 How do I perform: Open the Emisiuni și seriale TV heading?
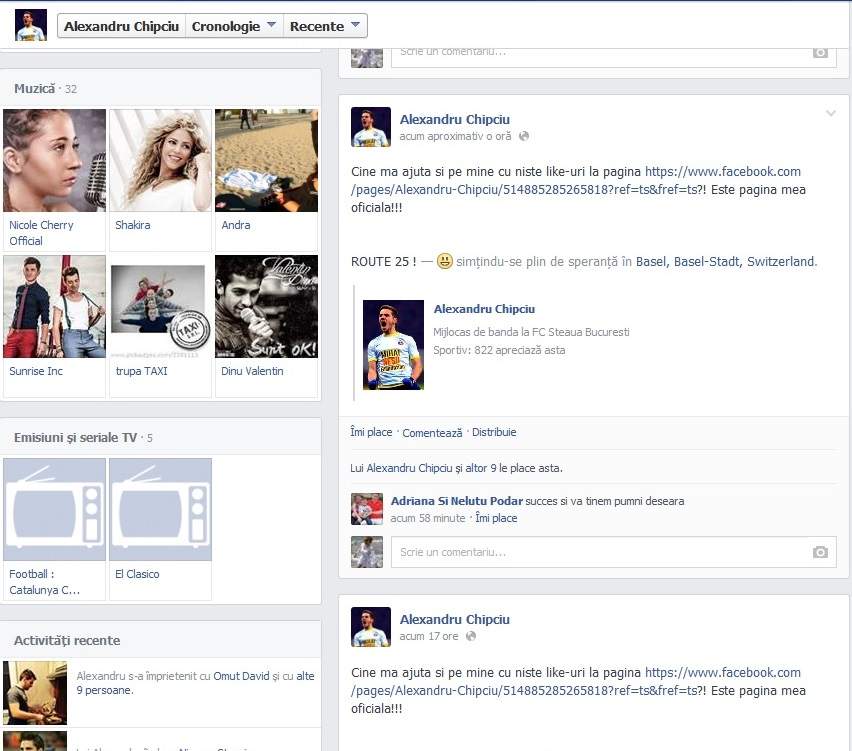[x=76, y=437]
